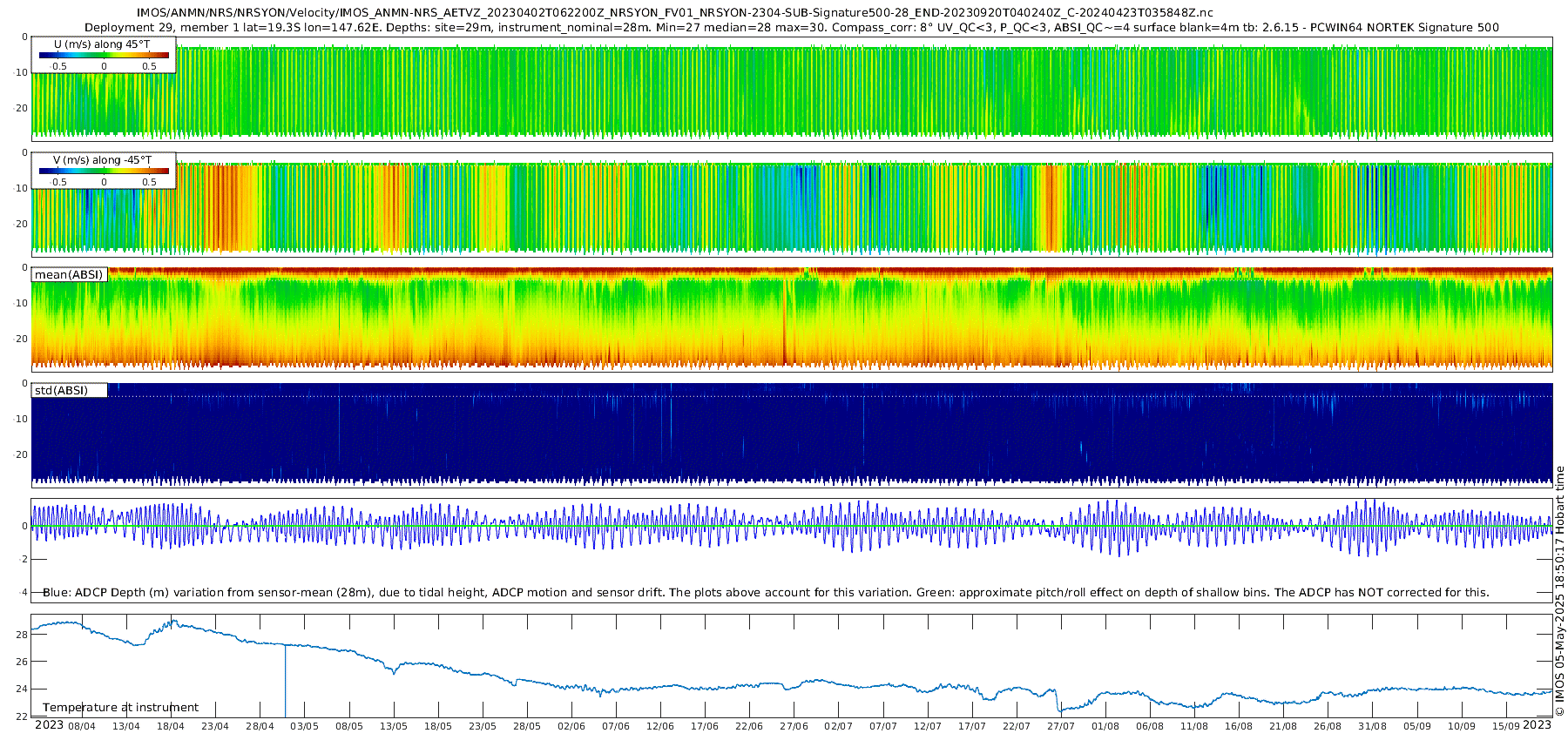The image size is (1568, 740).
Task: Click the 28/05 date tick label
Action: (527, 726)
